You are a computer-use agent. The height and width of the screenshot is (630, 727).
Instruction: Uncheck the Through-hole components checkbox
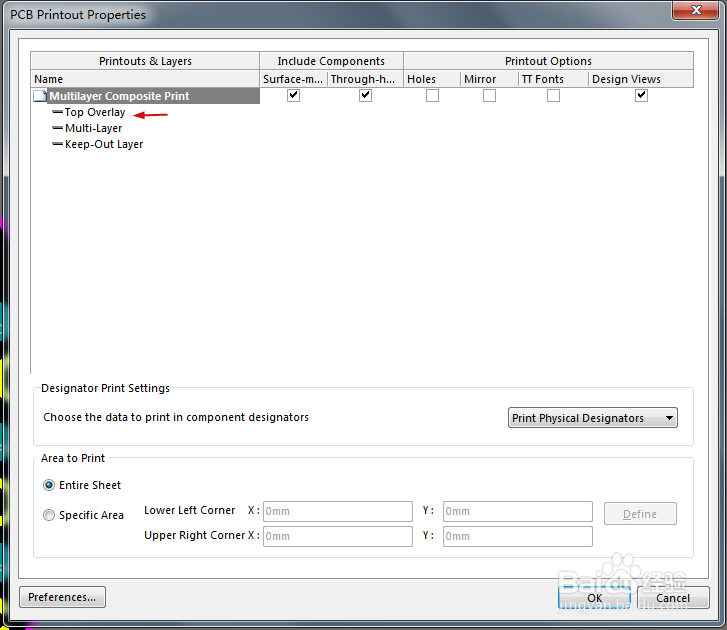pyautogui.click(x=365, y=95)
